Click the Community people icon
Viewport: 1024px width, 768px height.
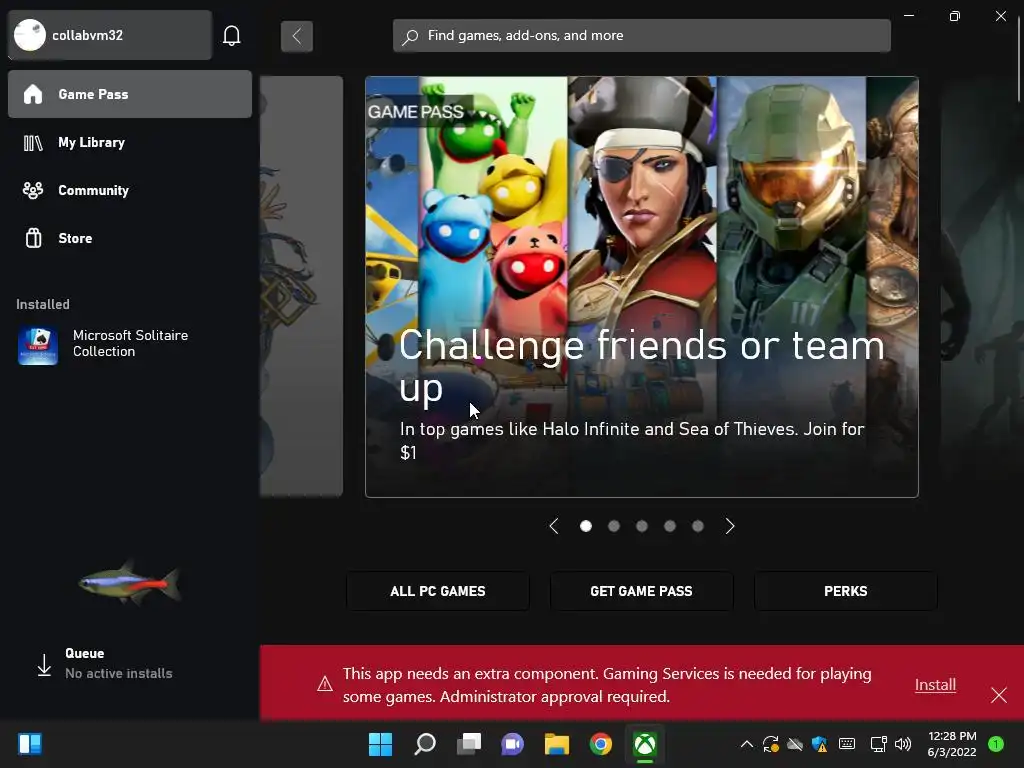click(33, 190)
